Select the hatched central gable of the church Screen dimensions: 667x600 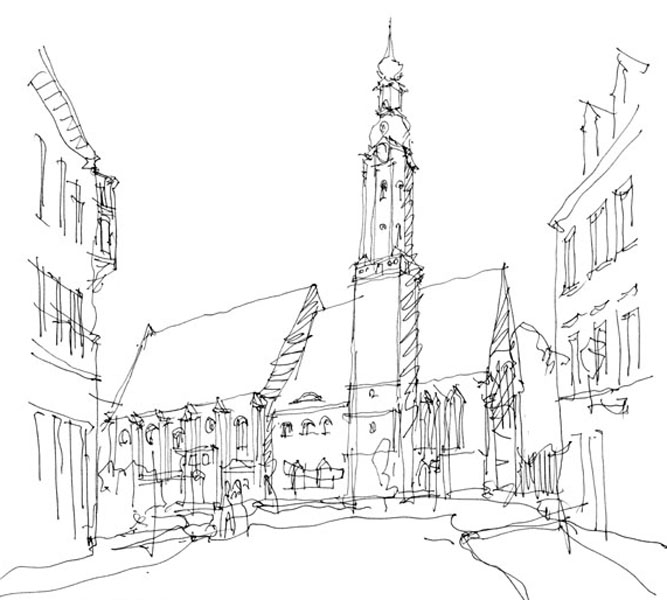pyautogui.click(x=292, y=340)
